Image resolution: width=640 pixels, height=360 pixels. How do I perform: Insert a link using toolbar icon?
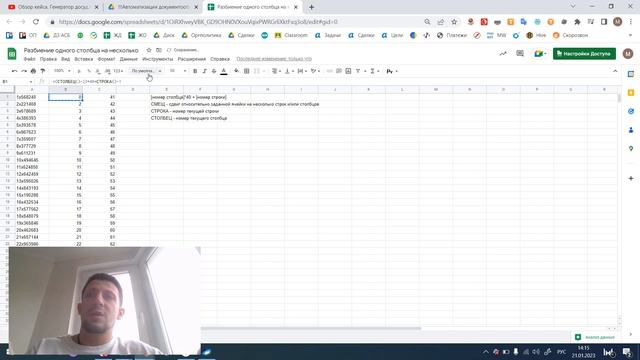(329, 71)
